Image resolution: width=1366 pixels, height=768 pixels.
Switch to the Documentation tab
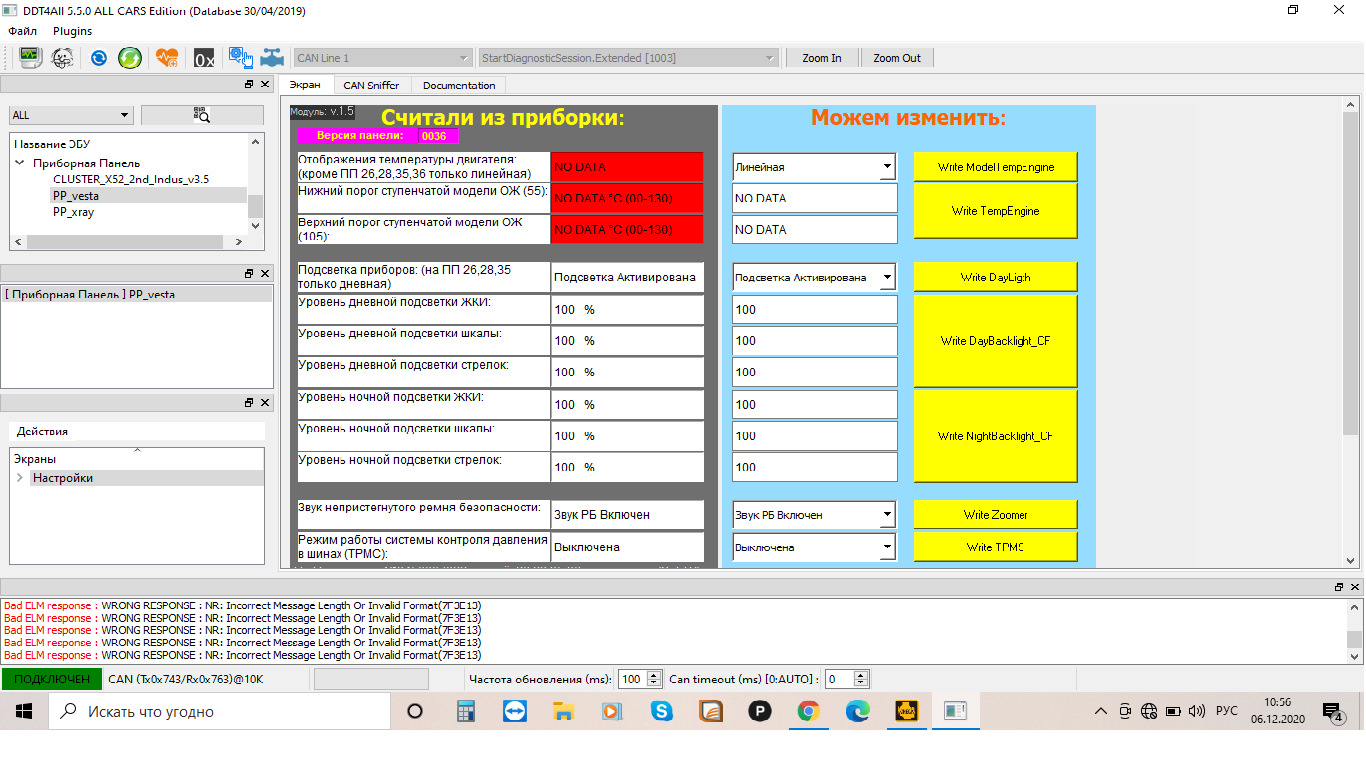click(459, 85)
